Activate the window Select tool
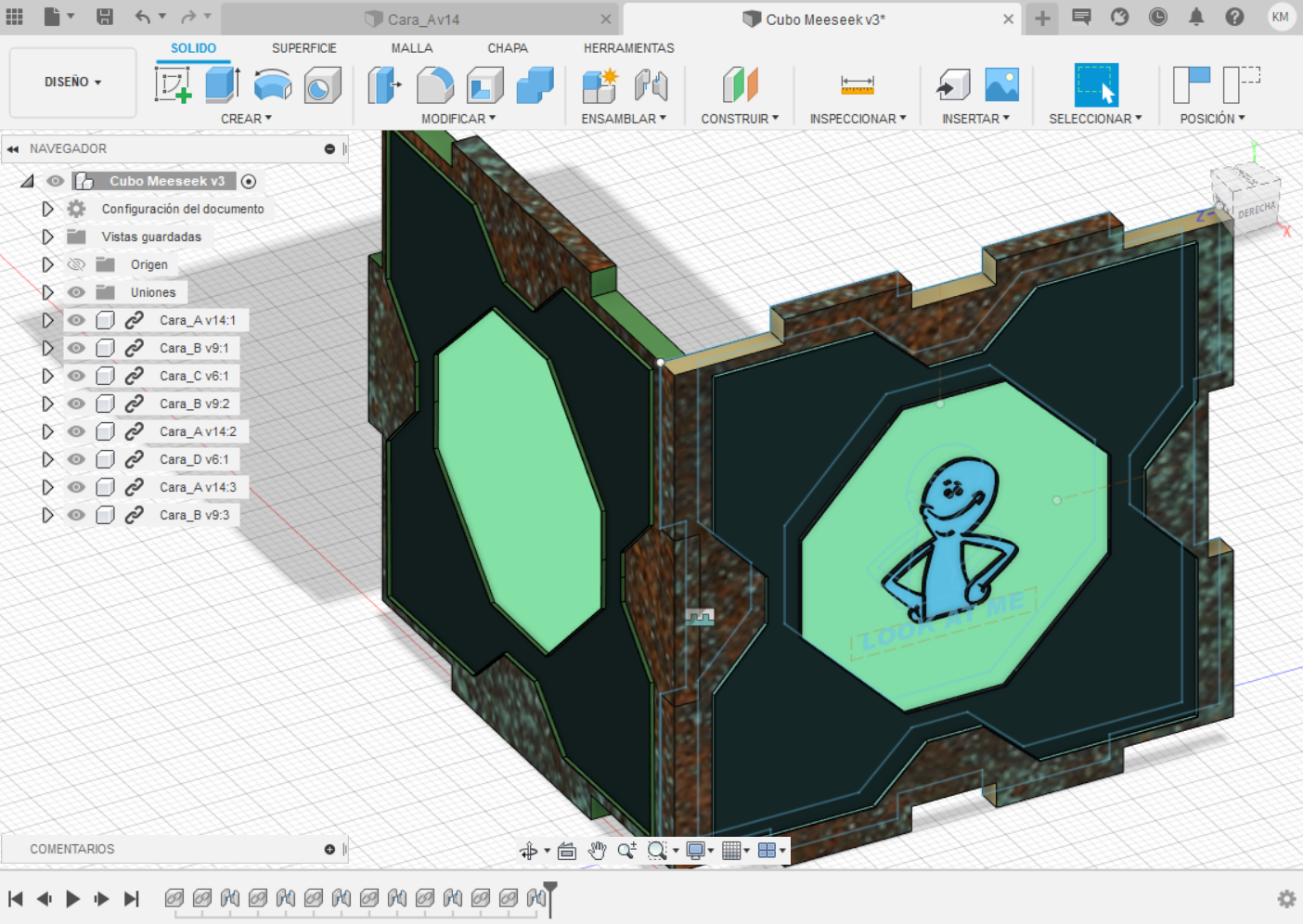Screen dimensions: 1303x924 (1096, 84)
